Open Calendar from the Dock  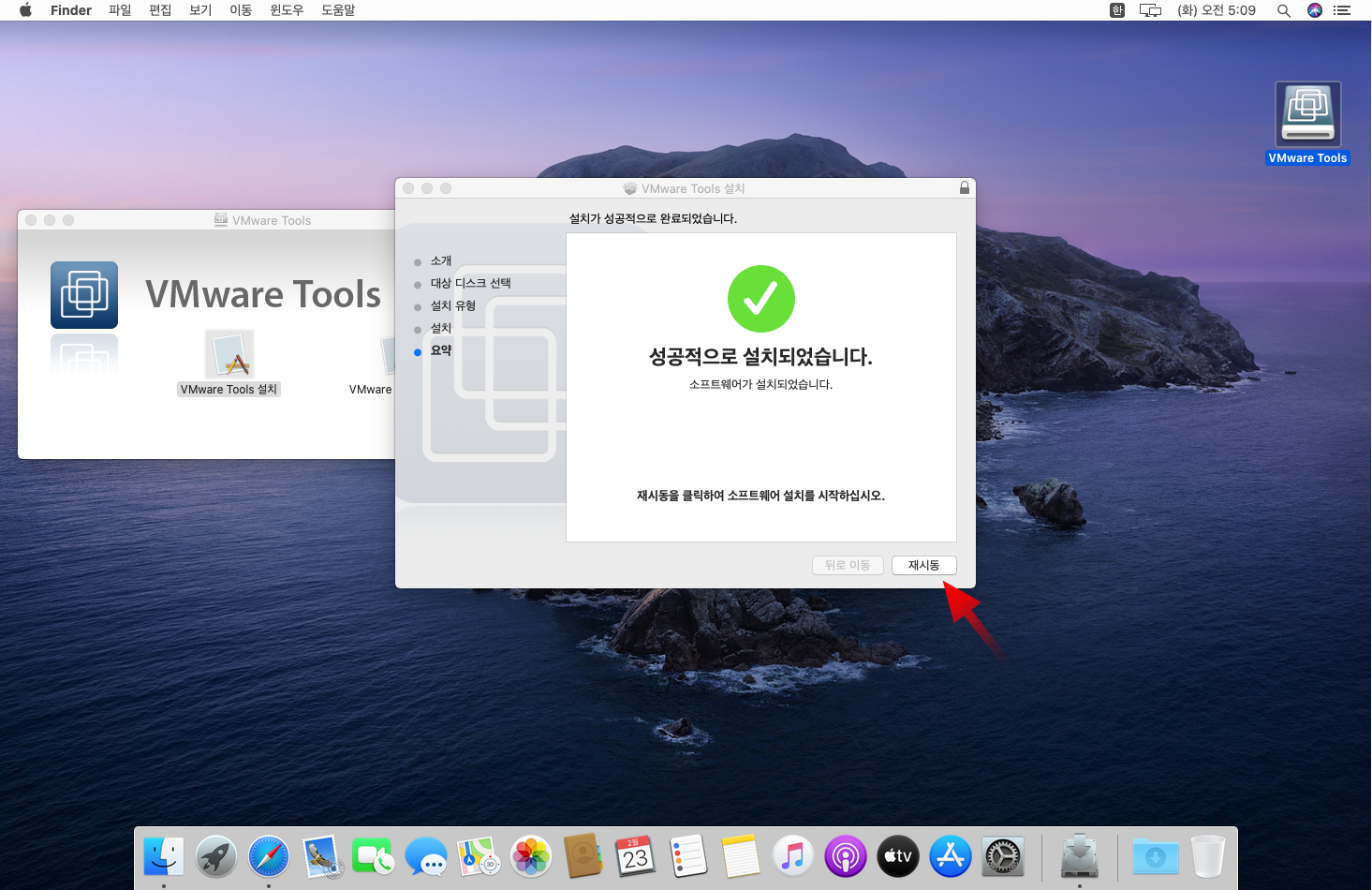coord(636,856)
